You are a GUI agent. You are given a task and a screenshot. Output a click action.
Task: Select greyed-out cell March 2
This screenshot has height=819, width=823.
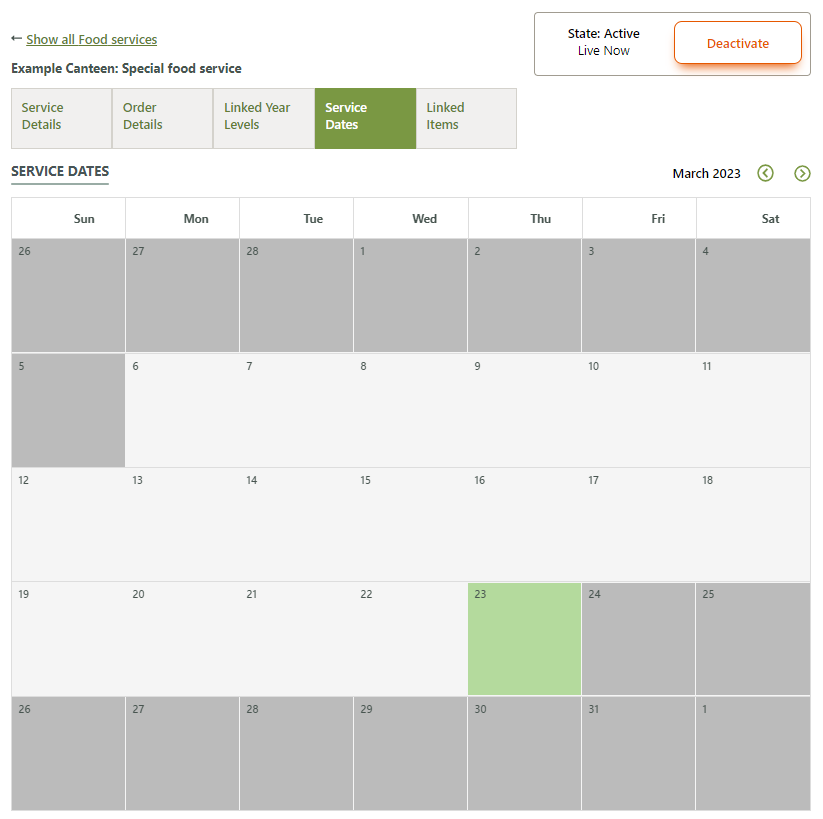524,295
